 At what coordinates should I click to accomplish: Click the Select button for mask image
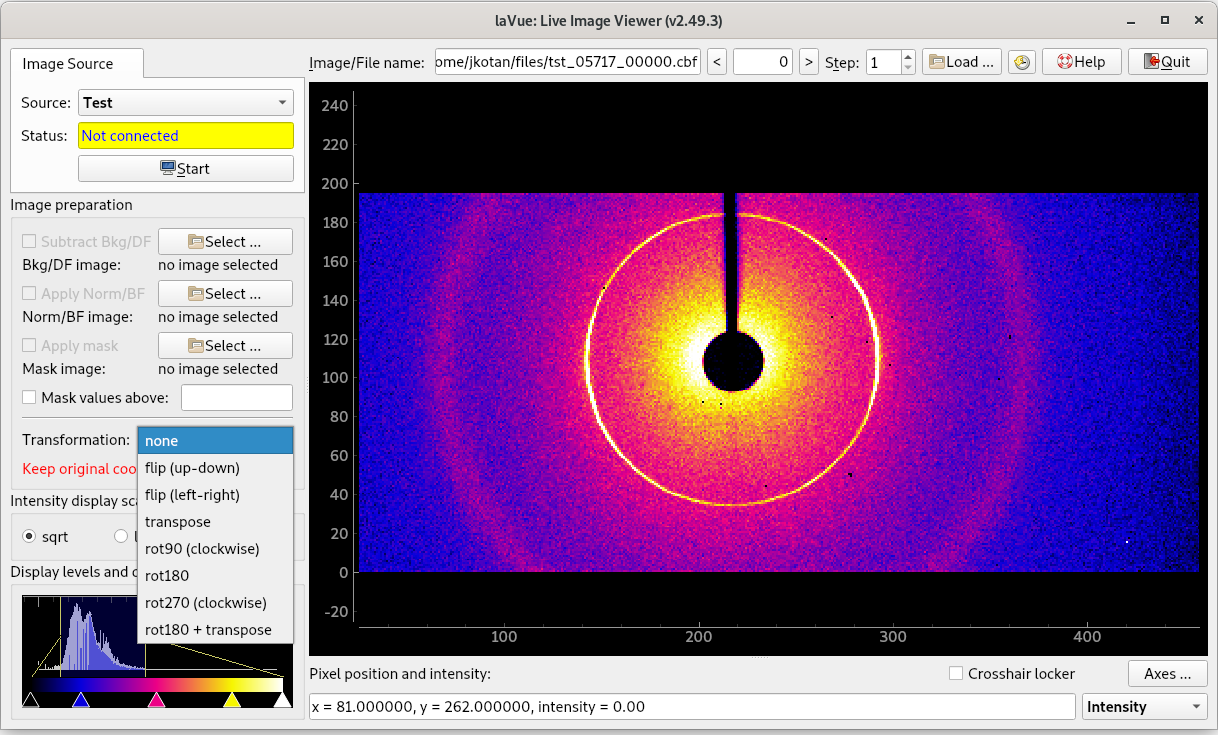click(x=225, y=345)
